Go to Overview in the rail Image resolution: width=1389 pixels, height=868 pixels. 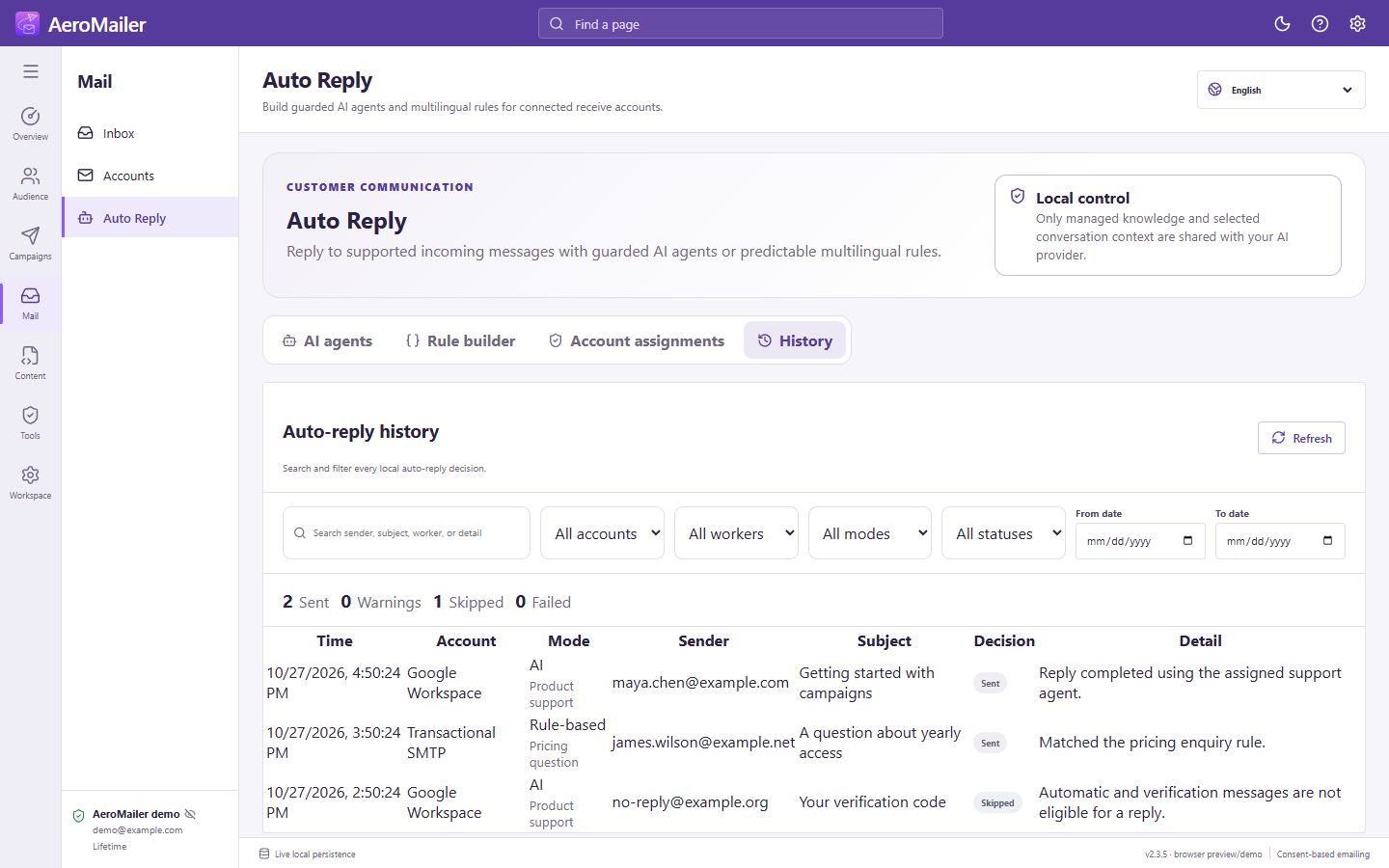pyautogui.click(x=31, y=123)
